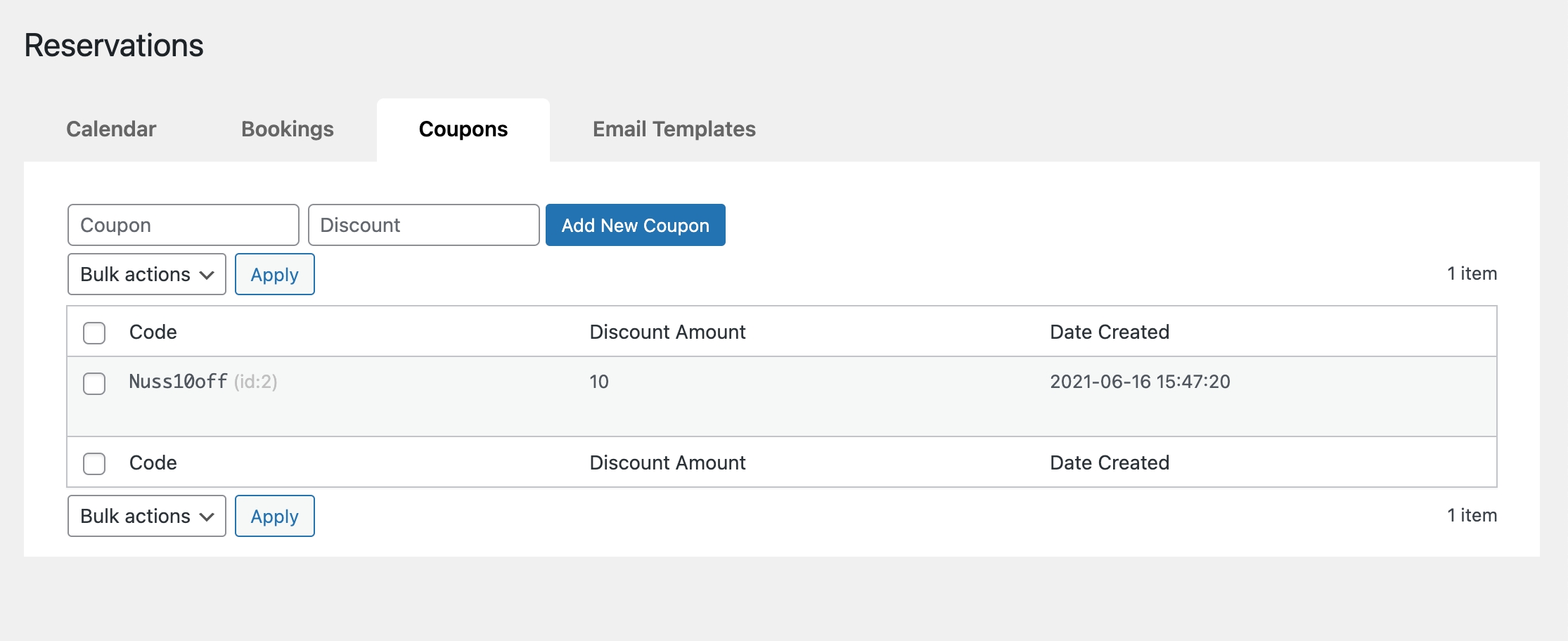Focus the Discount input field
Screen dimensions: 1568x641
tap(423, 225)
